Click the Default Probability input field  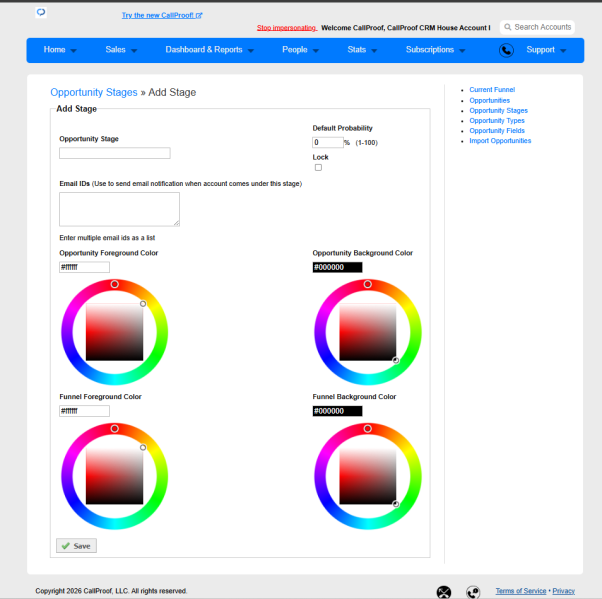pos(327,142)
